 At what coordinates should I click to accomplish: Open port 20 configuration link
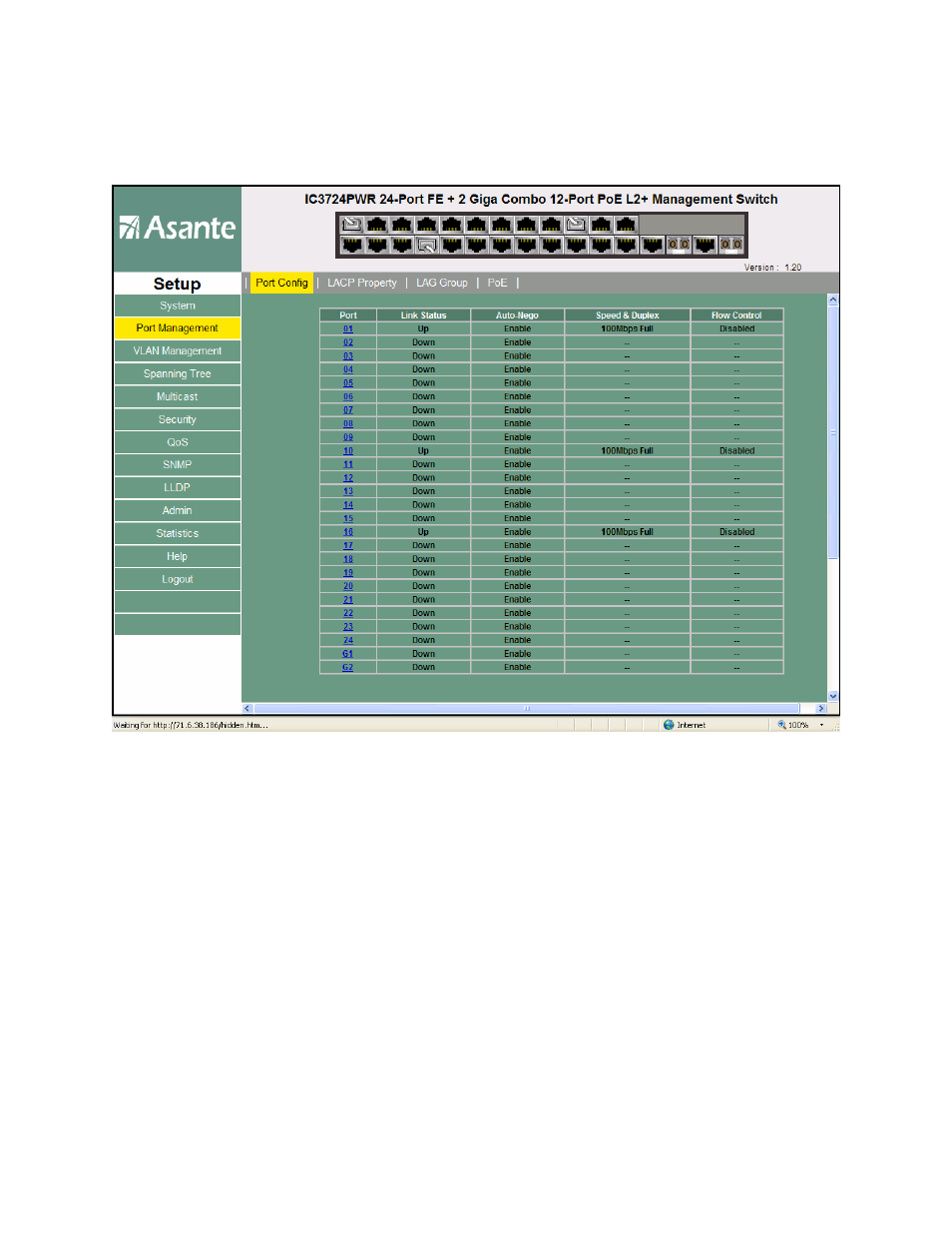[348, 586]
